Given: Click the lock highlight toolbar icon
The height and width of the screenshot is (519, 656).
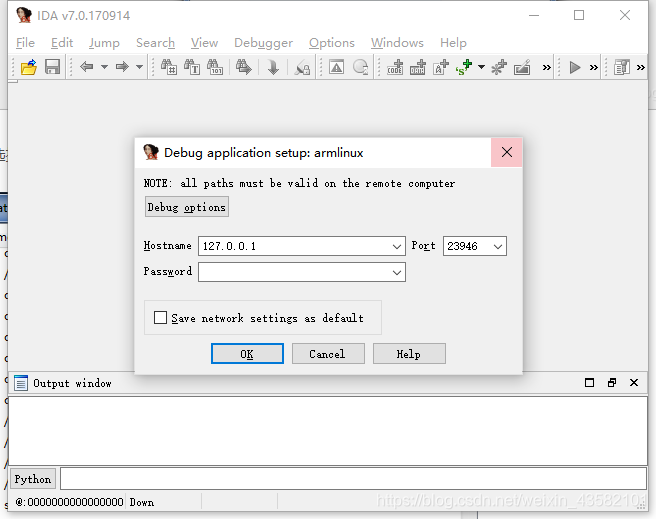Looking at the screenshot, I should [302, 67].
